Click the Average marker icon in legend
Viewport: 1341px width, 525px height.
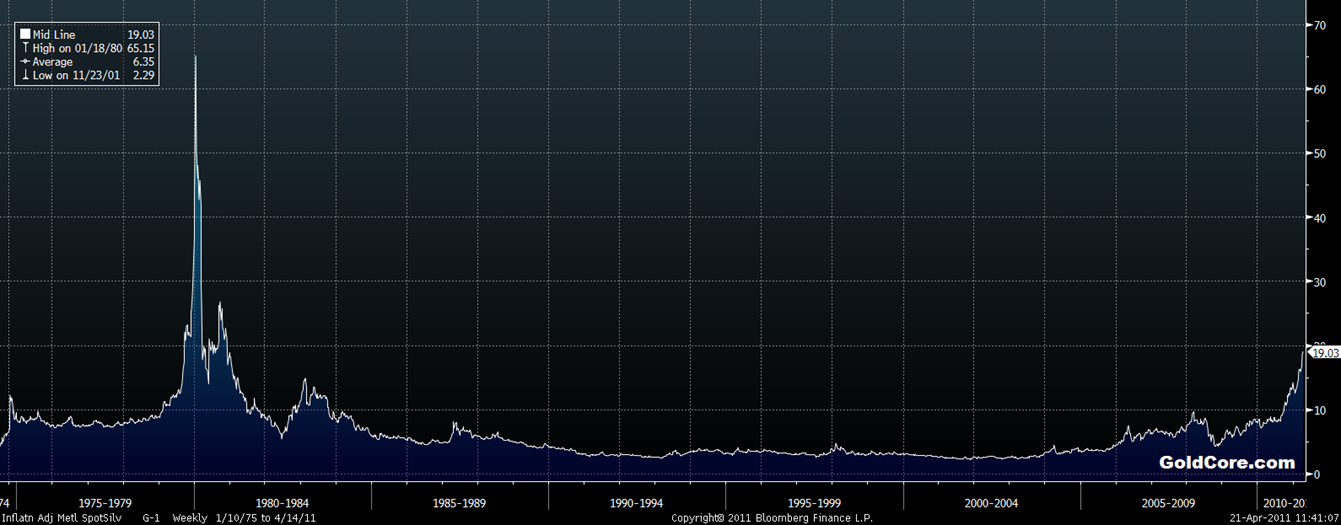click(x=25, y=62)
